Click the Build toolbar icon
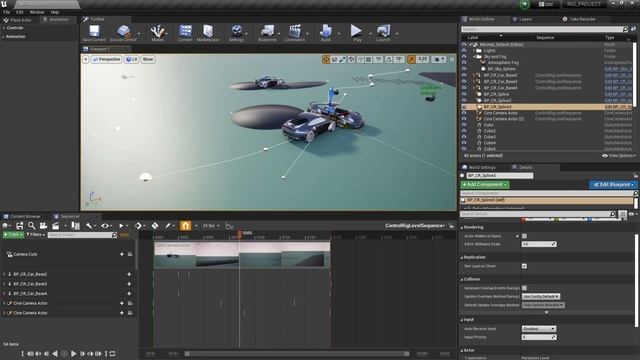 (326, 33)
